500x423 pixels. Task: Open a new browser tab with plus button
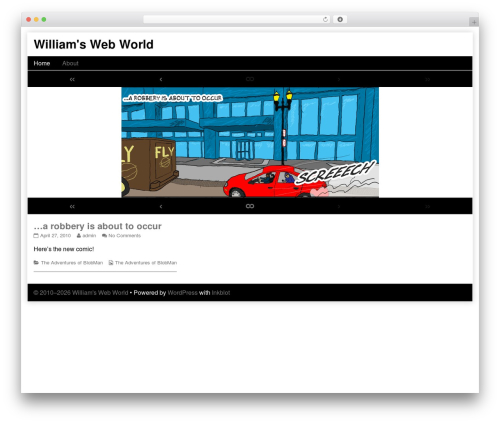[474, 22]
